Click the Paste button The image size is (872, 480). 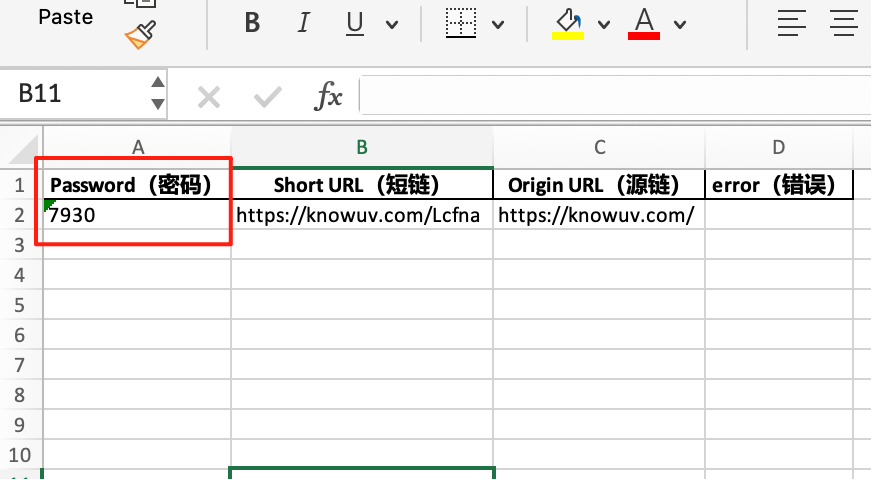pos(65,17)
